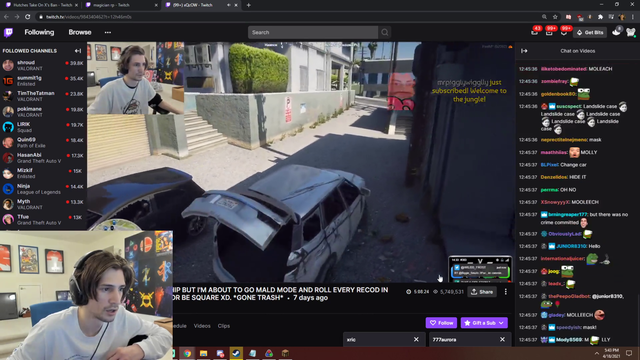Click the Get Bits button
The height and width of the screenshot is (360, 640).
590,32
